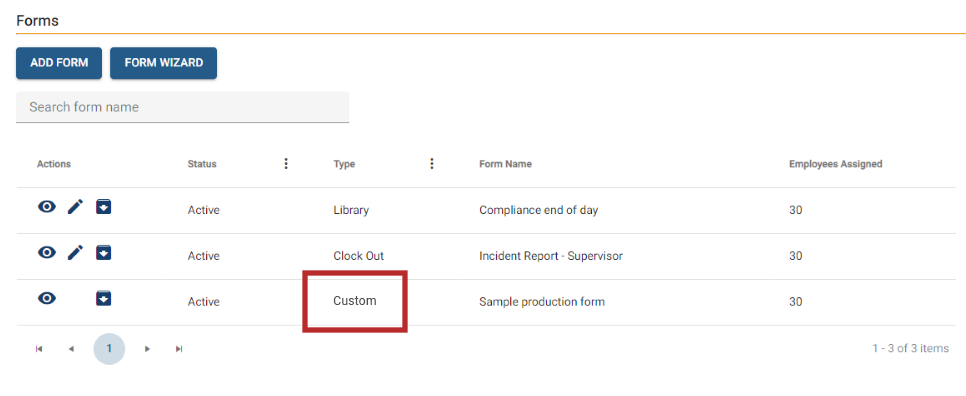This screenshot has width=966, height=396.
Task: Select page 1 in the pager
Action: (109, 349)
